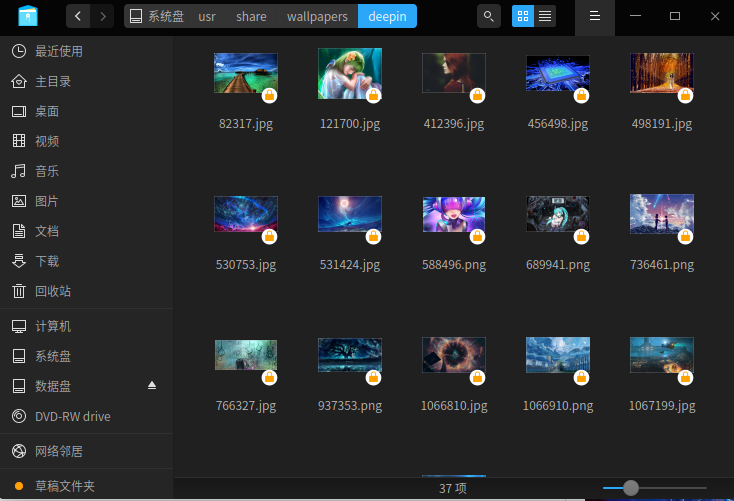This screenshot has height=501, width=734.
Task: Select thumbnail of 121700.jpg
Action: tap(350, 74)
